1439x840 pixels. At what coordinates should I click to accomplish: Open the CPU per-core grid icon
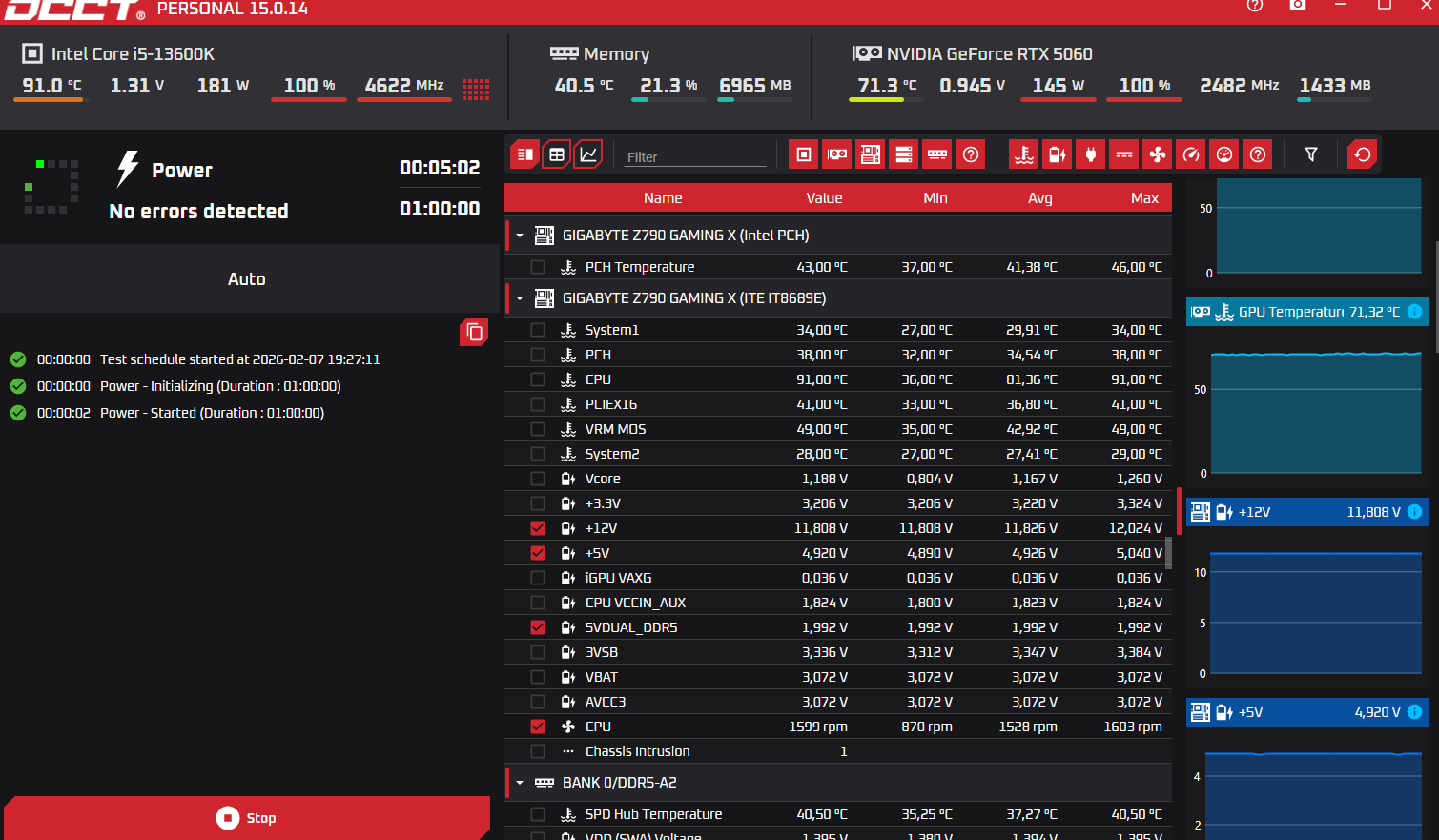coord(476,89)
